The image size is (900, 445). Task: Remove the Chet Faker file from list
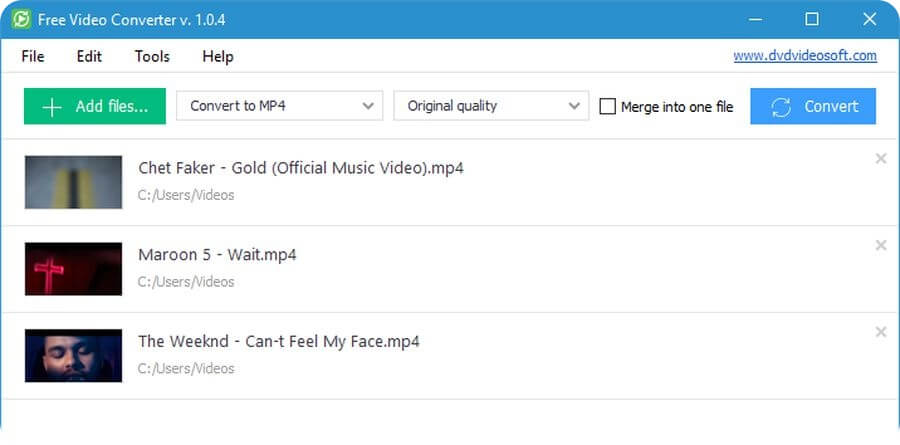click(880, 158)
